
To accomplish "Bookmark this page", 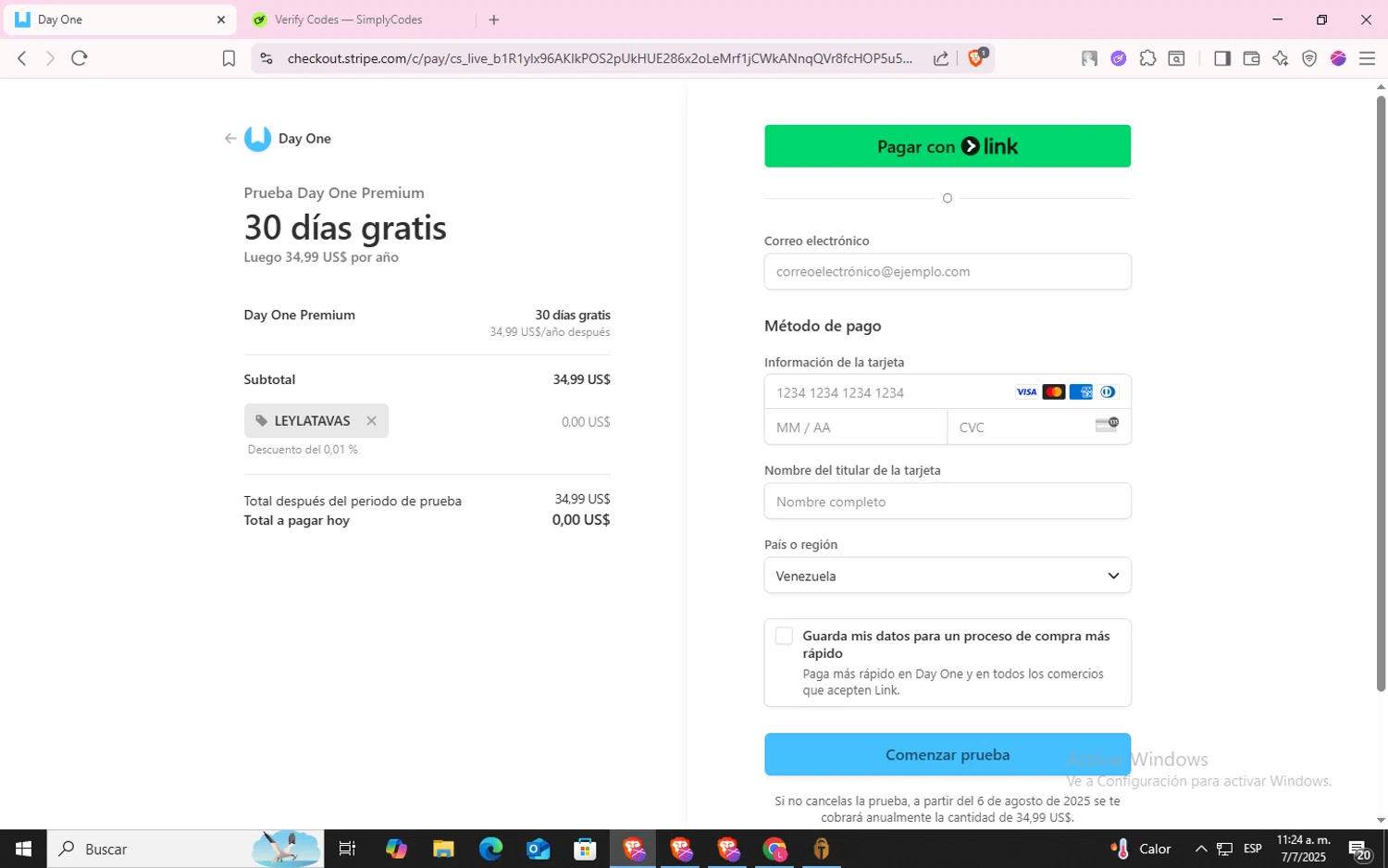I will pos(229,58).
